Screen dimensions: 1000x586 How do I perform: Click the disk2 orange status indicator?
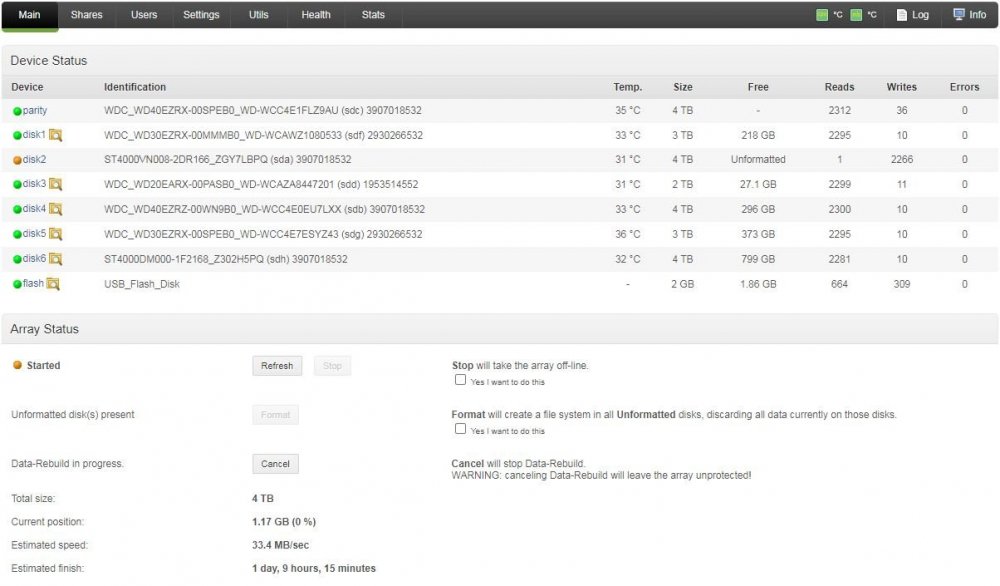click(x=17, y=160)
